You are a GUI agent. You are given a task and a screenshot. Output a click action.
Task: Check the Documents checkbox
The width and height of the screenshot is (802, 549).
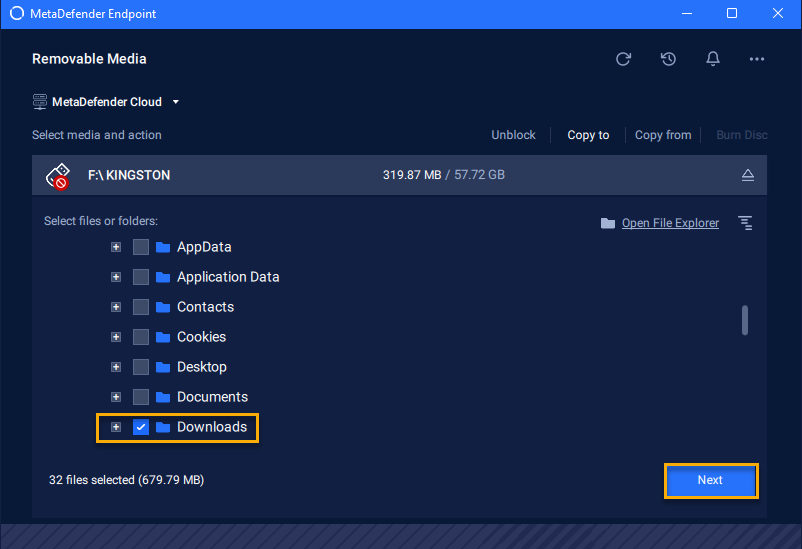(x=141, y=397)
